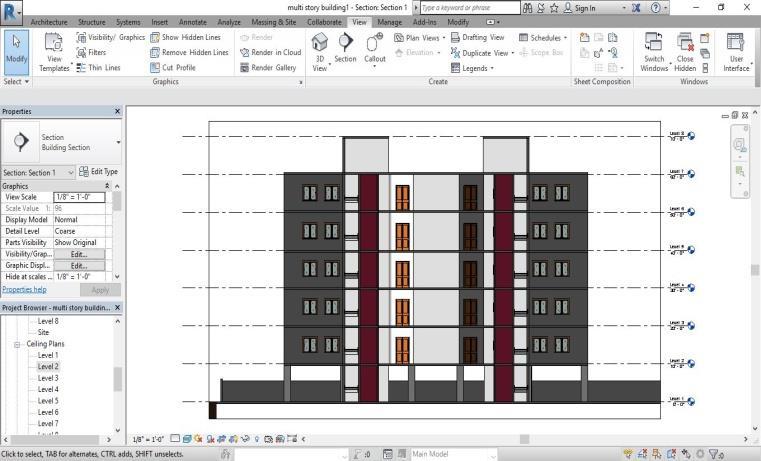Viewport: 761px width, 461px height.
Task: Switch to the Modify tab
Action: point(458,22)
